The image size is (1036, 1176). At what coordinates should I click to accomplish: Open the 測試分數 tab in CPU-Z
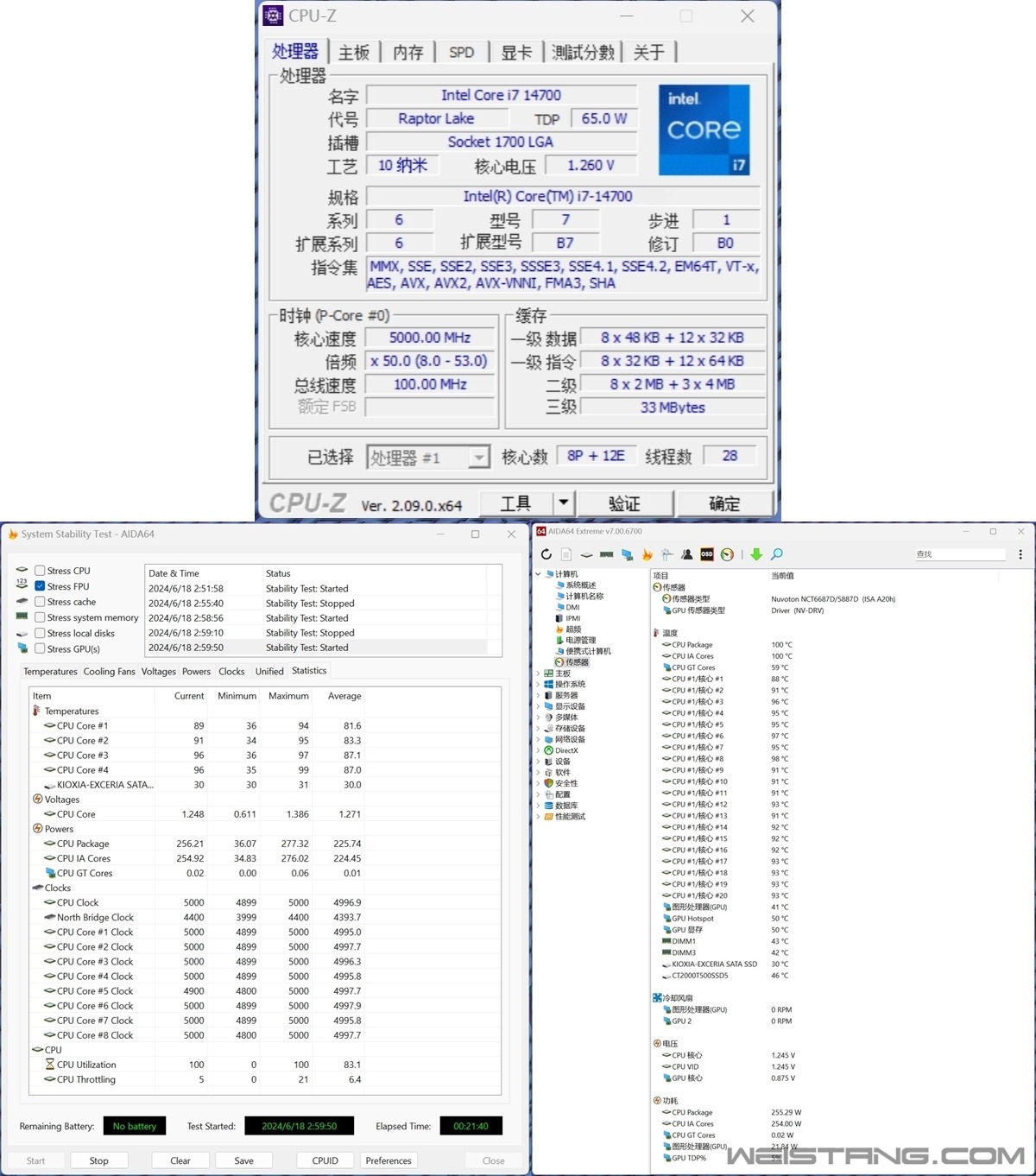coord(583,53)
